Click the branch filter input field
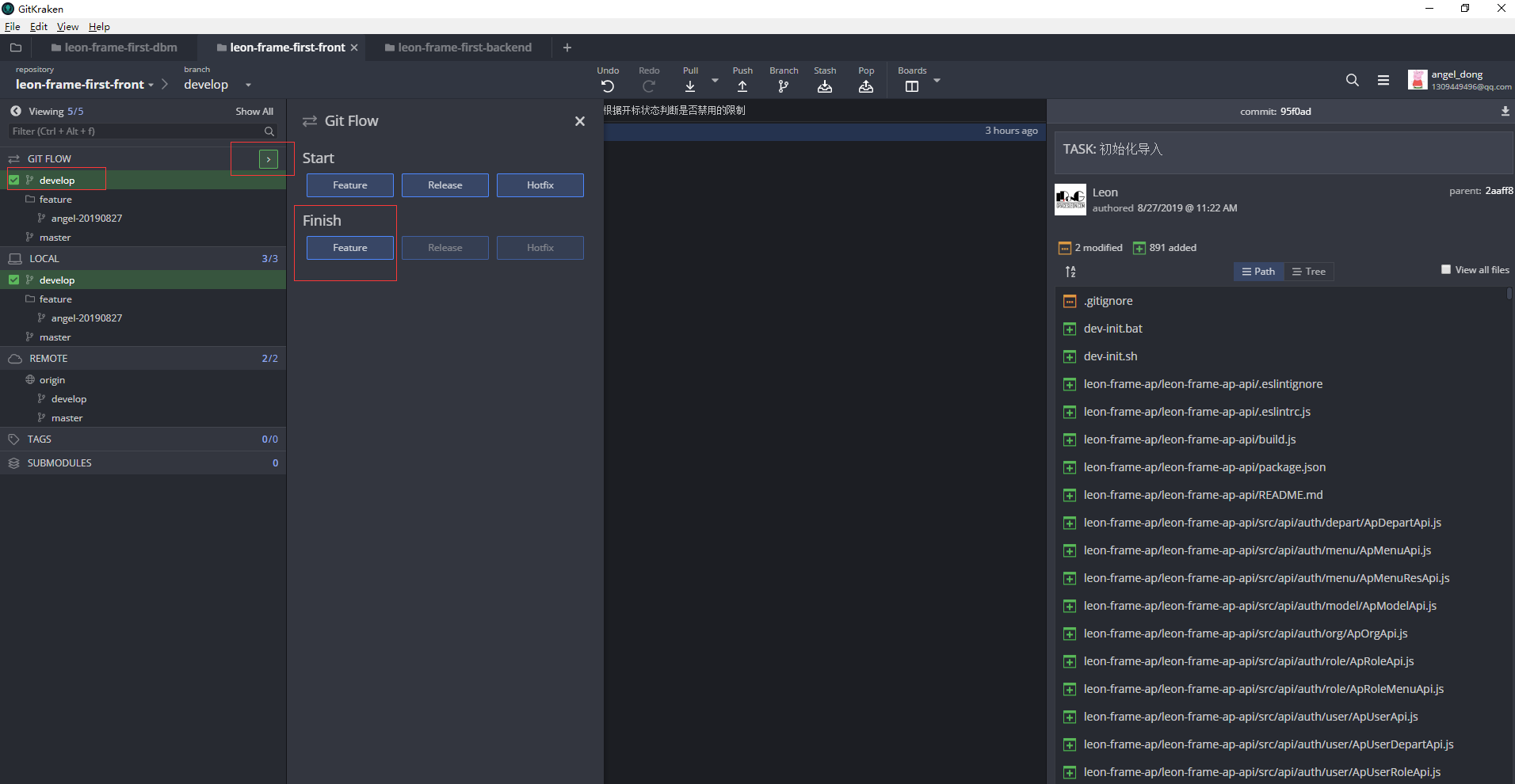Image resolution: width=1515 pixels, height=784 pixels. coord(135,131)
